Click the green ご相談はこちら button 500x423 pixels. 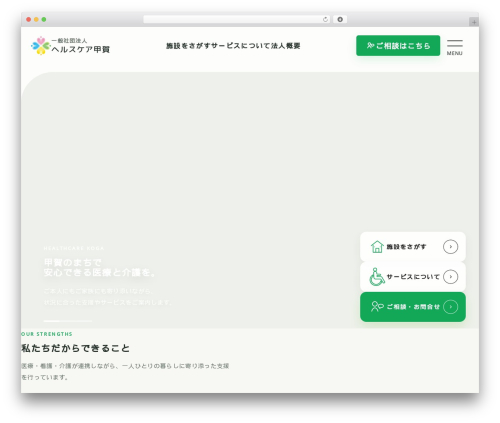click(x=398, y=46)
